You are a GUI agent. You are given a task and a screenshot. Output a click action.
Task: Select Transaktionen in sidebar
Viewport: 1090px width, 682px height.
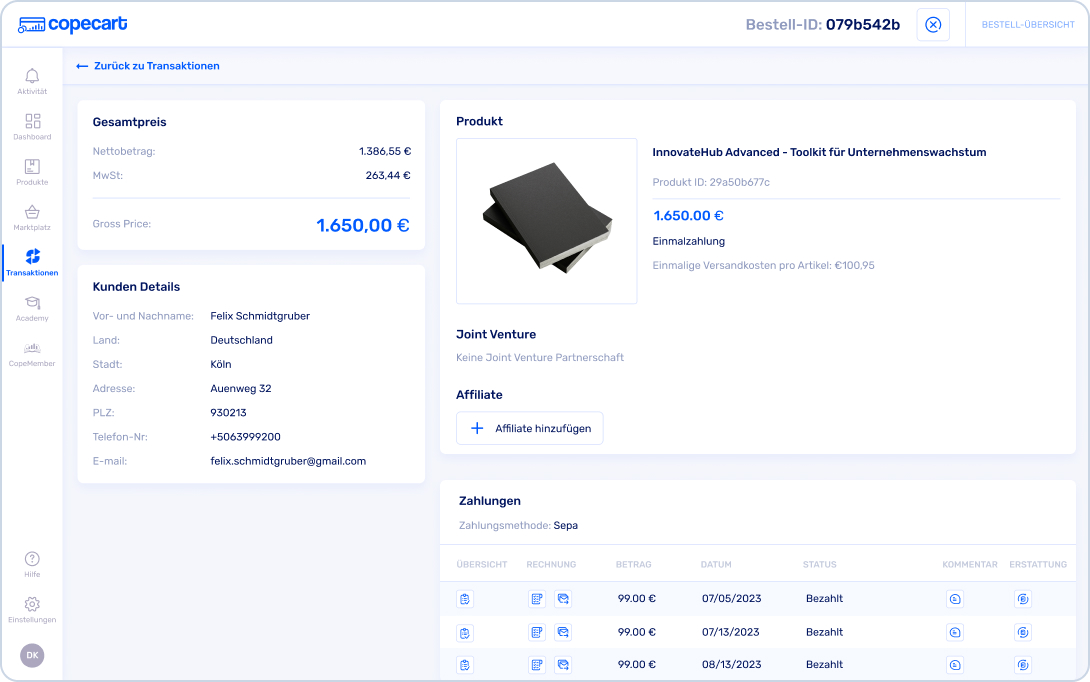tap(32, 263)
